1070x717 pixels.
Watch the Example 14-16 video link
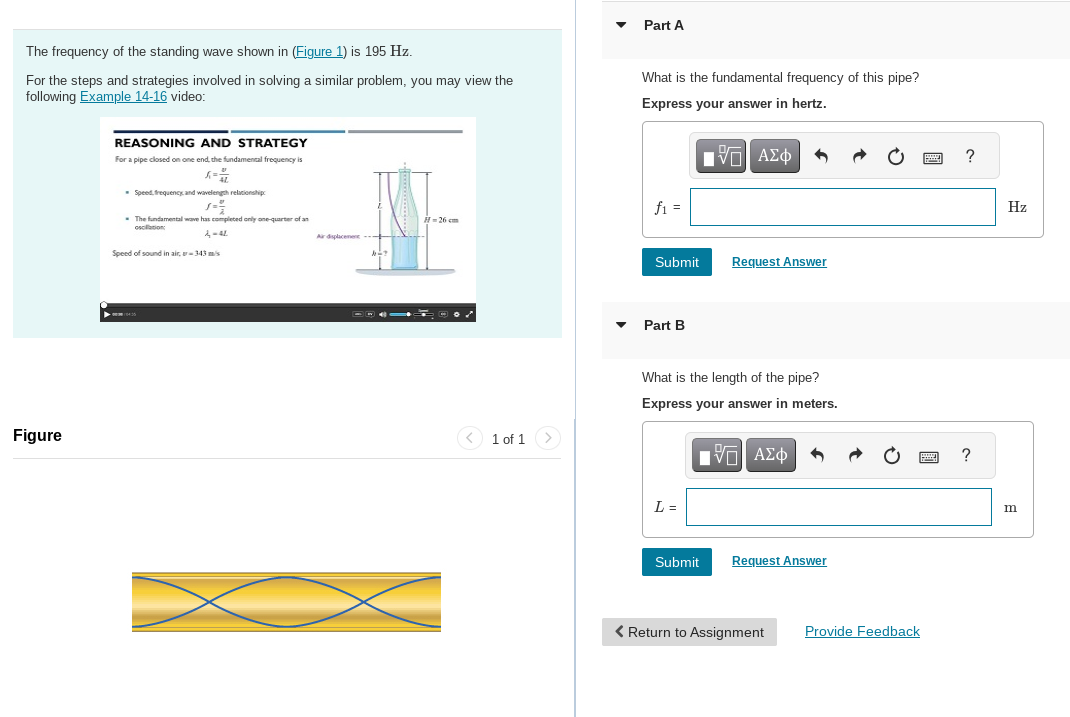[x=123, y=96]
